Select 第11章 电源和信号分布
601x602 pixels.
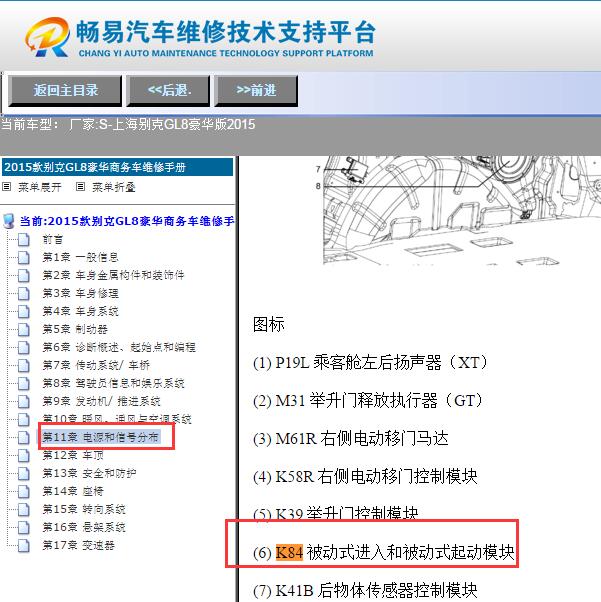coord(100,437)
